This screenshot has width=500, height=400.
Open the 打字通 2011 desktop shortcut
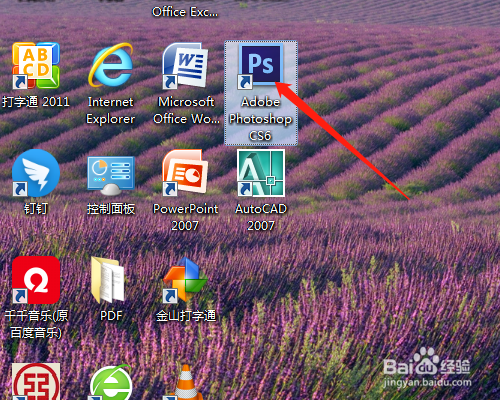pos(36,66)
